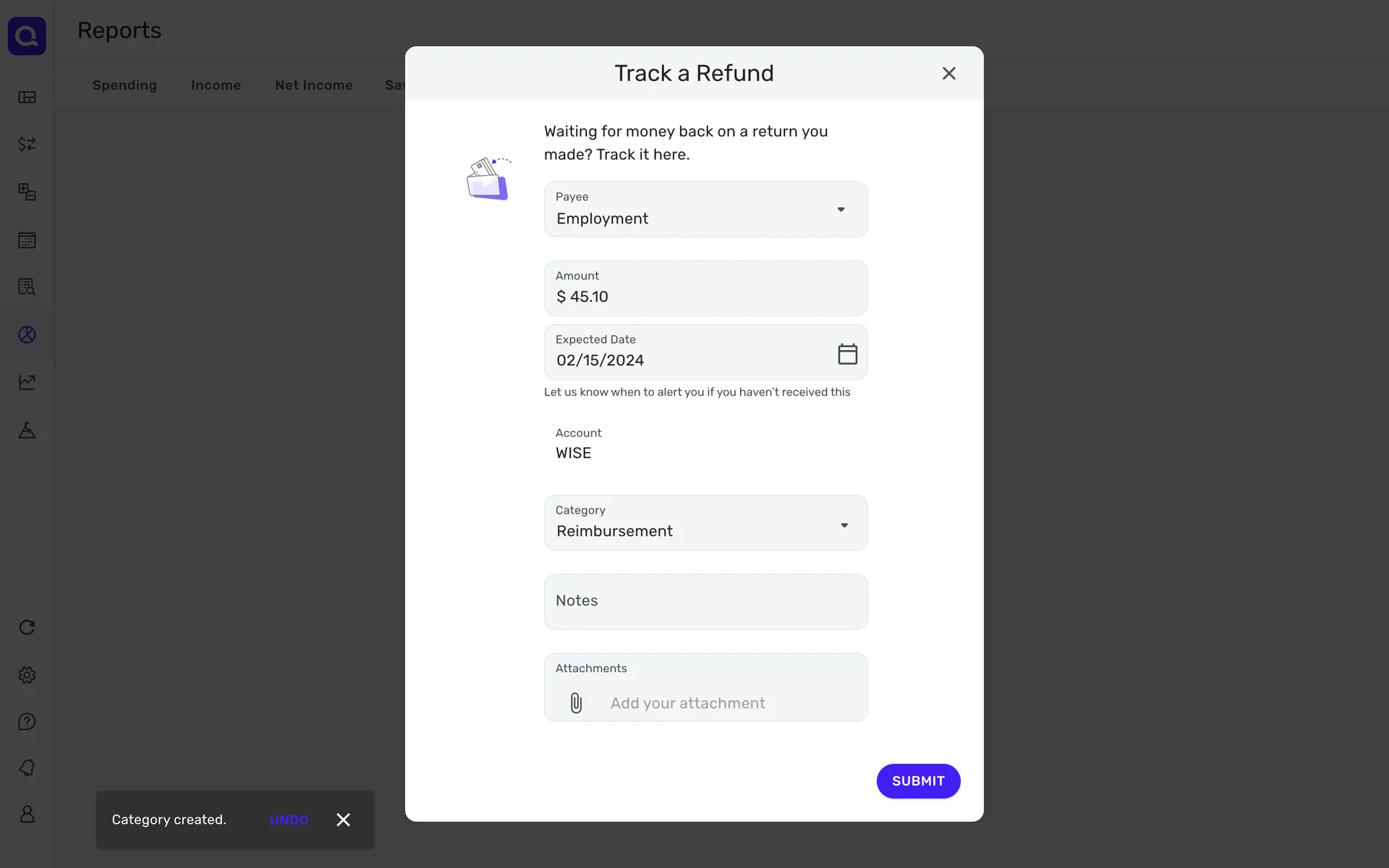Switch to the Net Income tab
The height and width of the screenshot is (868, 1389).
[x=314, y=85]
